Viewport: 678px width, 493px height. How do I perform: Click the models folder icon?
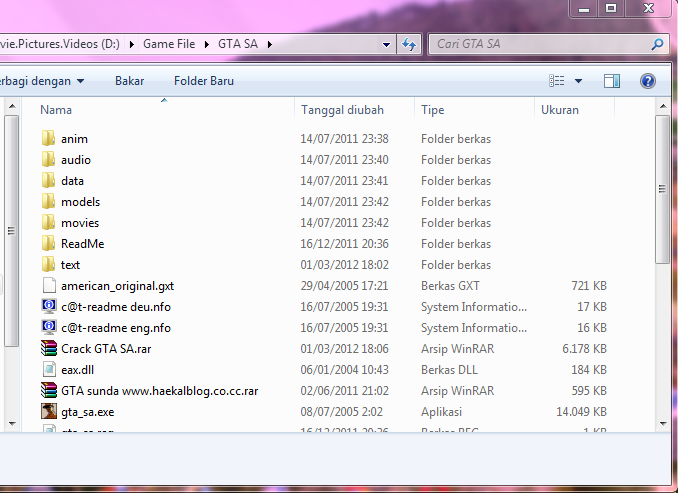(48, 202)
